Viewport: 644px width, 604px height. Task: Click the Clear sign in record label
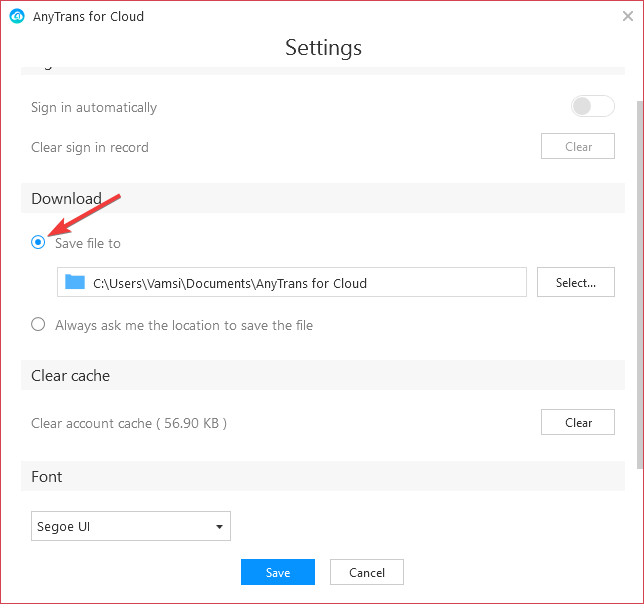pyautogui.click(x=90, y=147)
